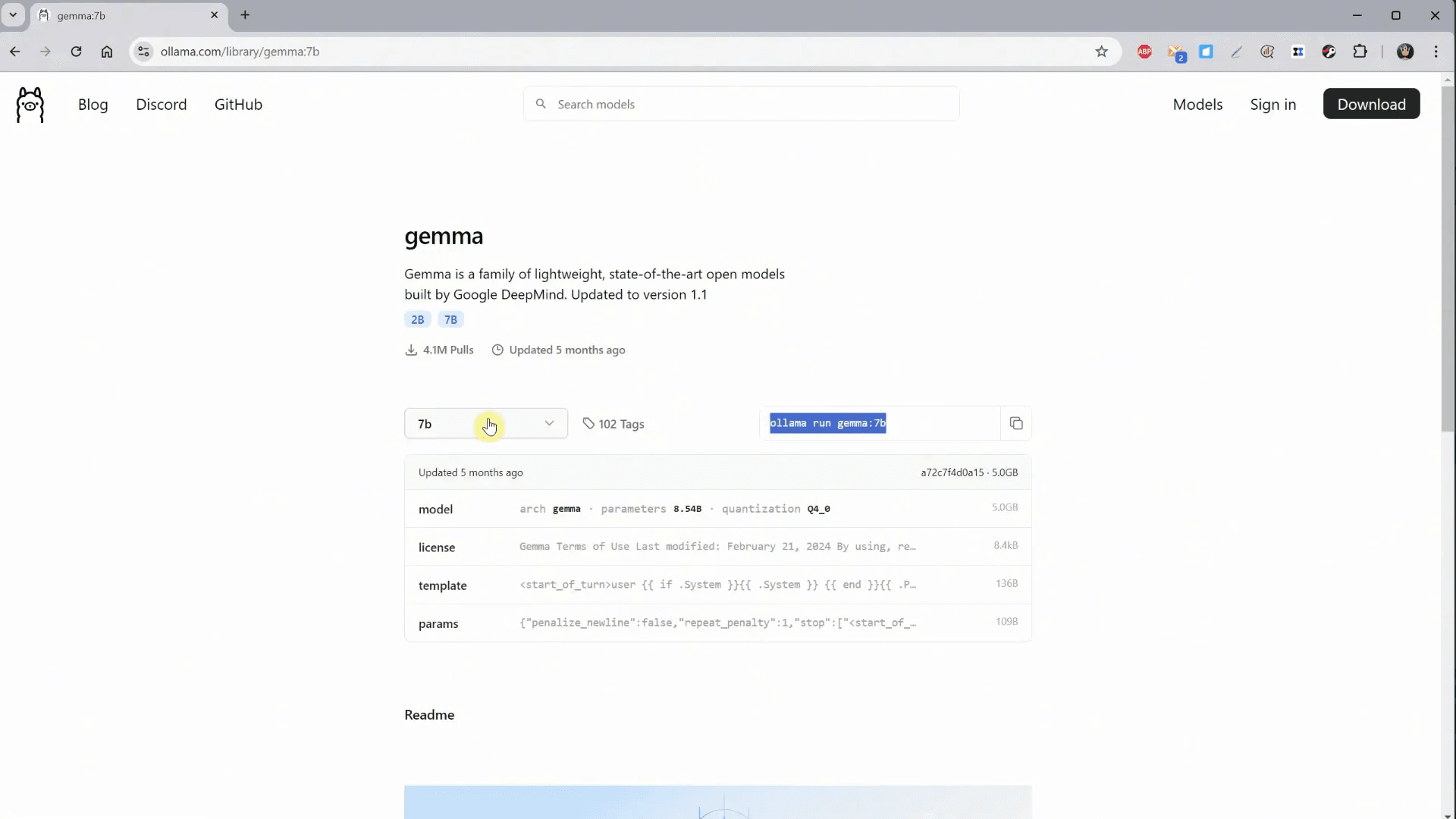Click the Sign in link
Screen dimensions: 1456x819
(x=1272, y=105)
